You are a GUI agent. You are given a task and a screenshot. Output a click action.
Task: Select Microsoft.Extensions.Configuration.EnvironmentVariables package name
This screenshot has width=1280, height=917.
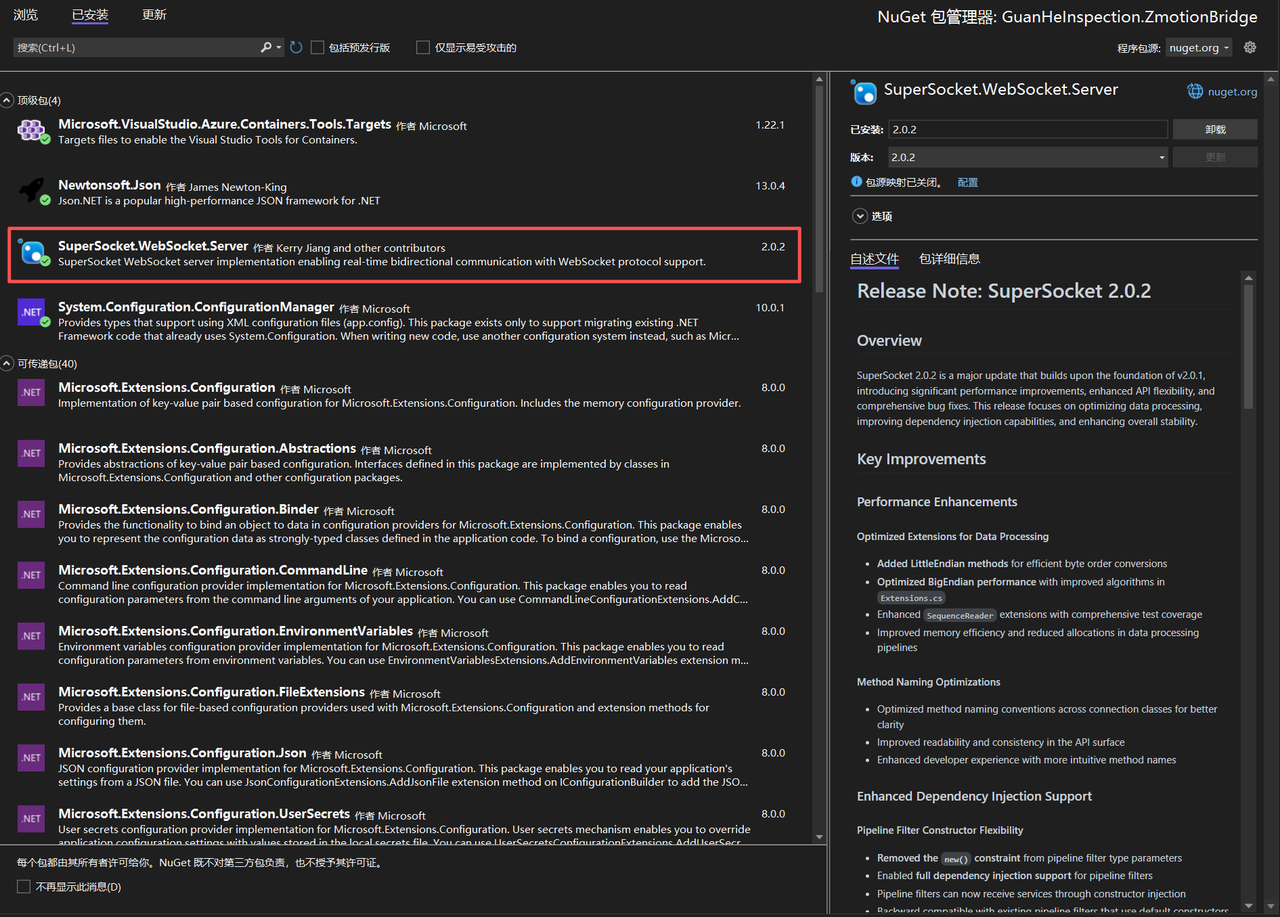(x=235, y=631)
